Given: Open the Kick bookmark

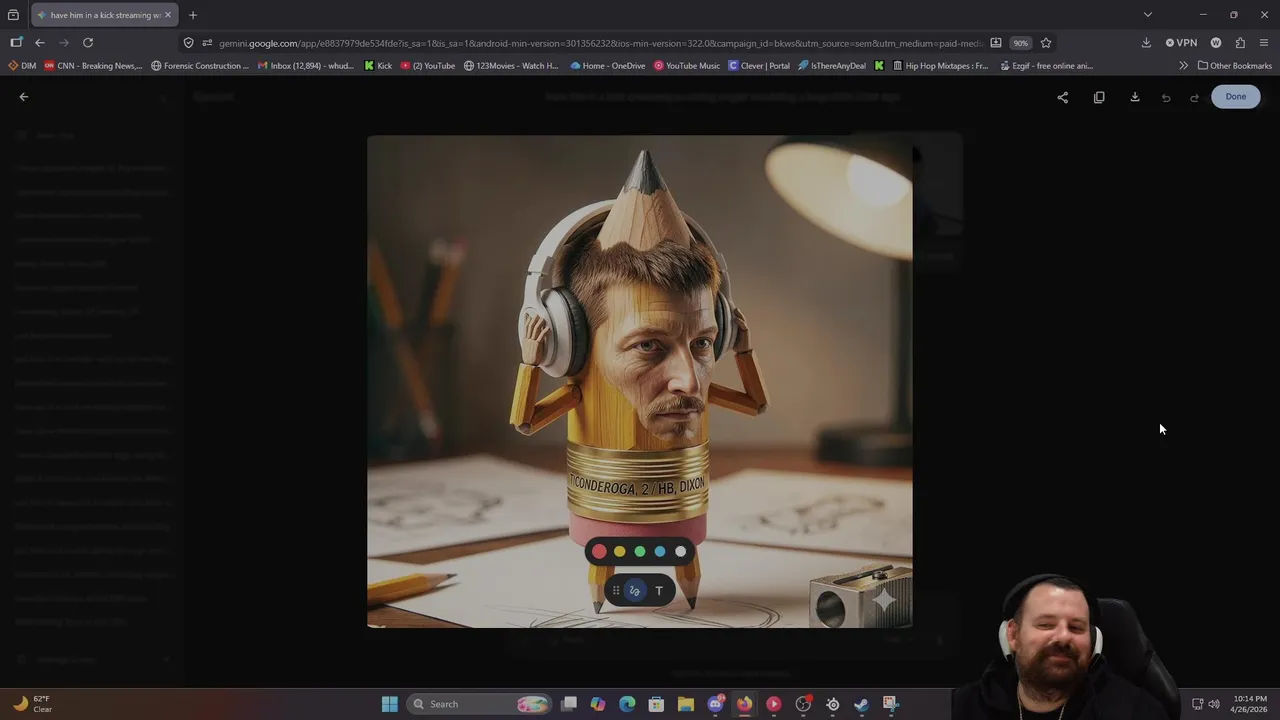Looking at the screenshot, I should (x=379, y=66).
